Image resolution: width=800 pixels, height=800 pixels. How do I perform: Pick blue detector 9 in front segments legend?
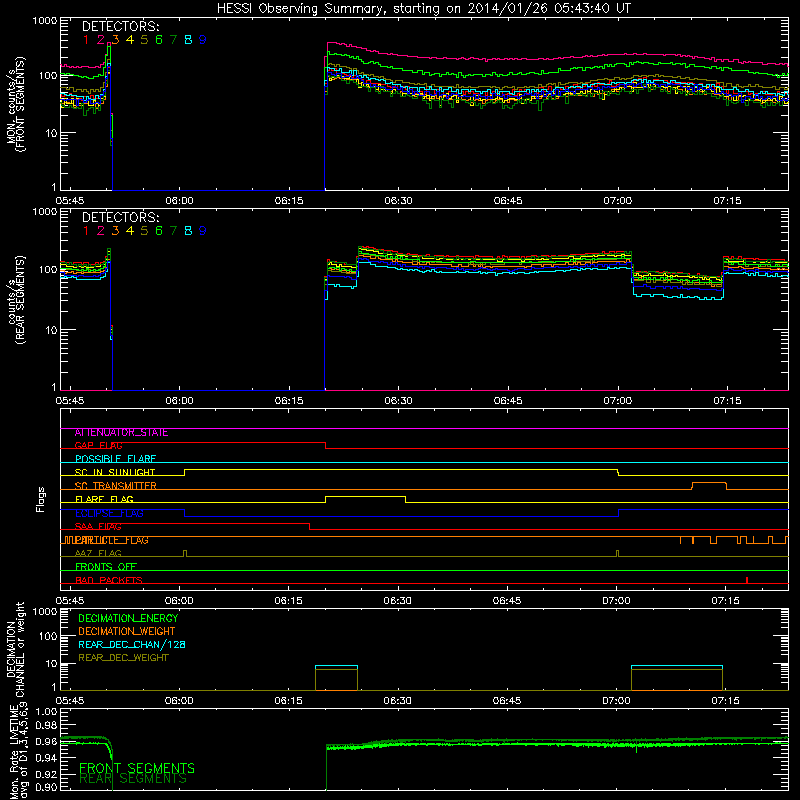pyautogui.click(x=203, y=40)
